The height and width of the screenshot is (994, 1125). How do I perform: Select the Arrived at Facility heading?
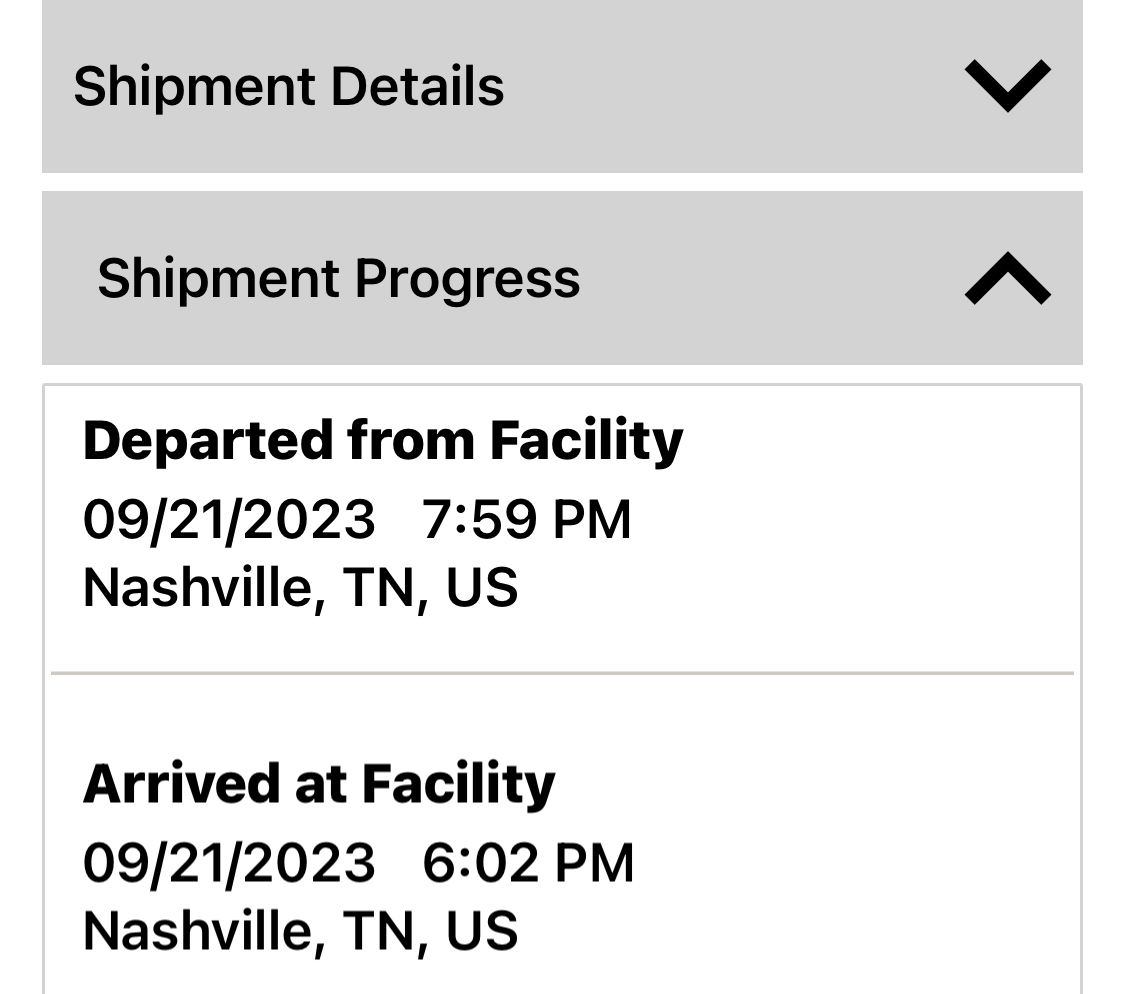(x=318, y=783)
